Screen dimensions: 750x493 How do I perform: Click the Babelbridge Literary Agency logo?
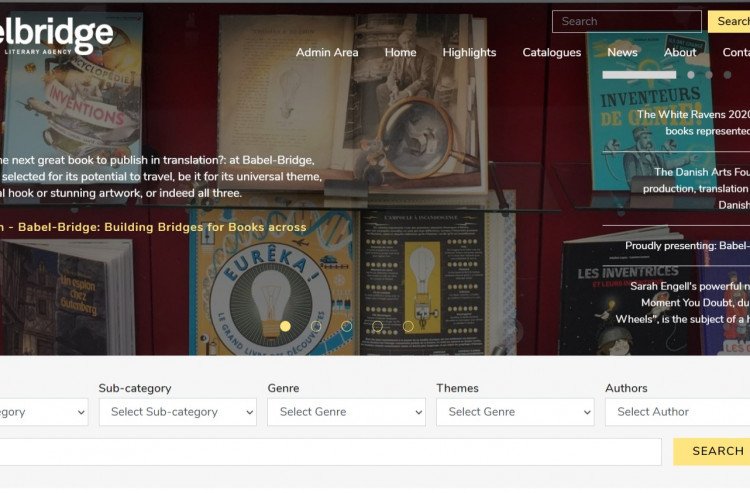coord(56,36)
